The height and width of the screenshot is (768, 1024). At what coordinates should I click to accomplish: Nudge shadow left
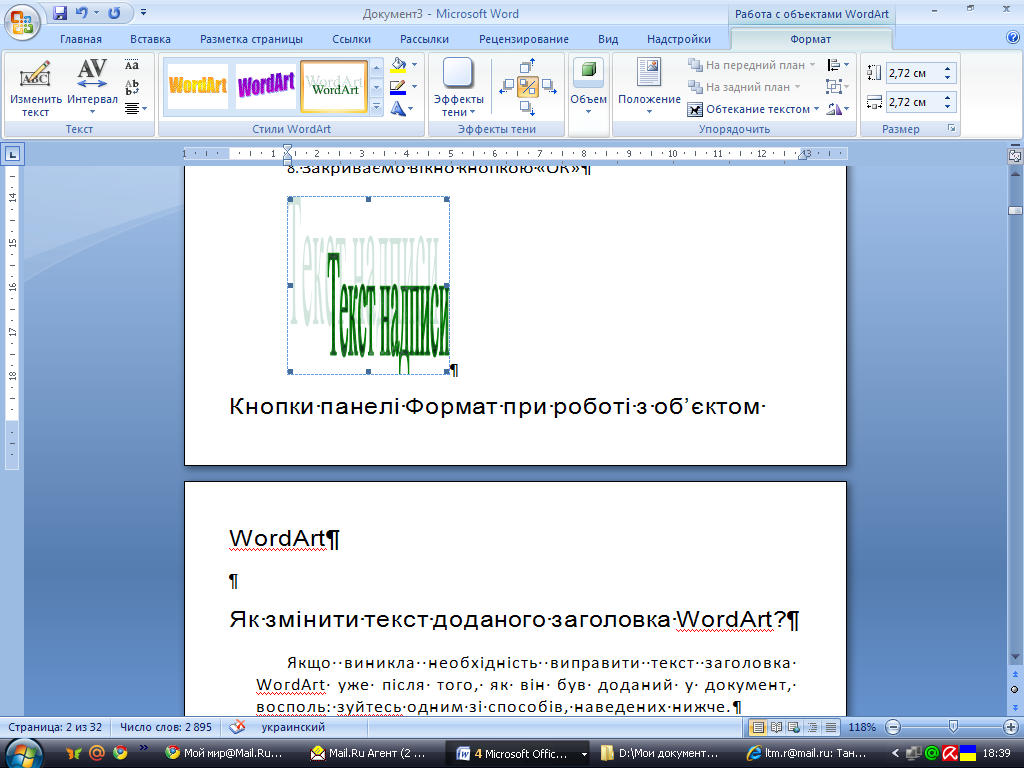click(507, 87)
